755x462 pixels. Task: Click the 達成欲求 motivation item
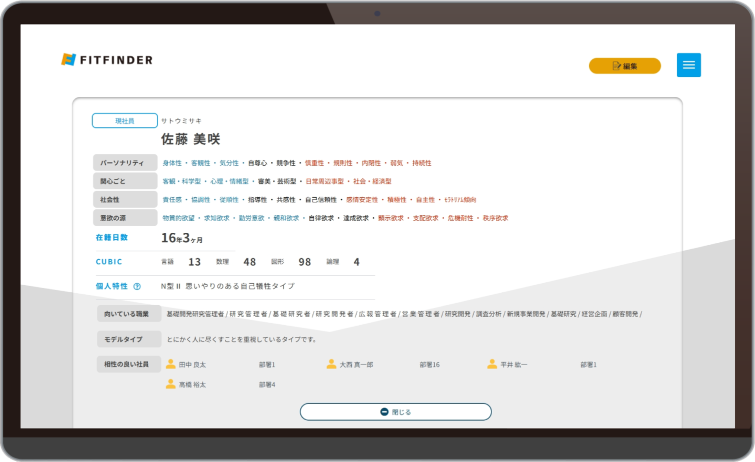pyautogui.click(x=356, y=218)
